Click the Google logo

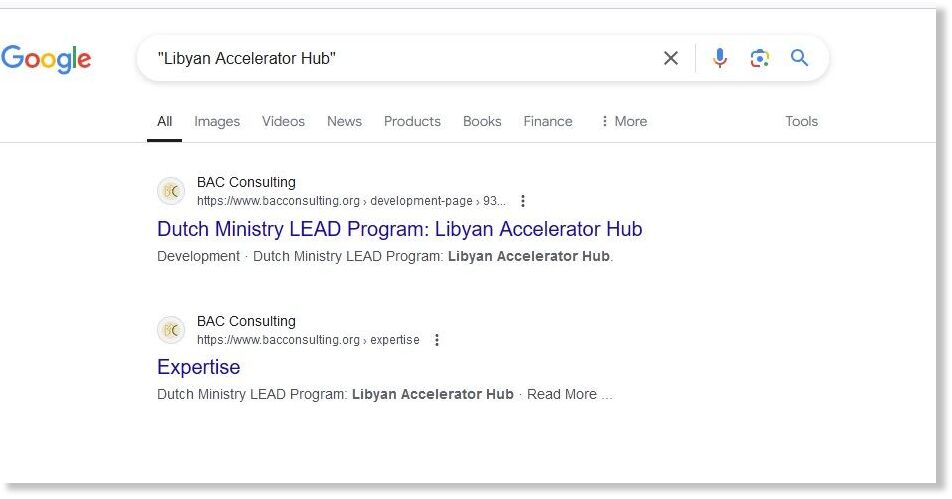46,59
